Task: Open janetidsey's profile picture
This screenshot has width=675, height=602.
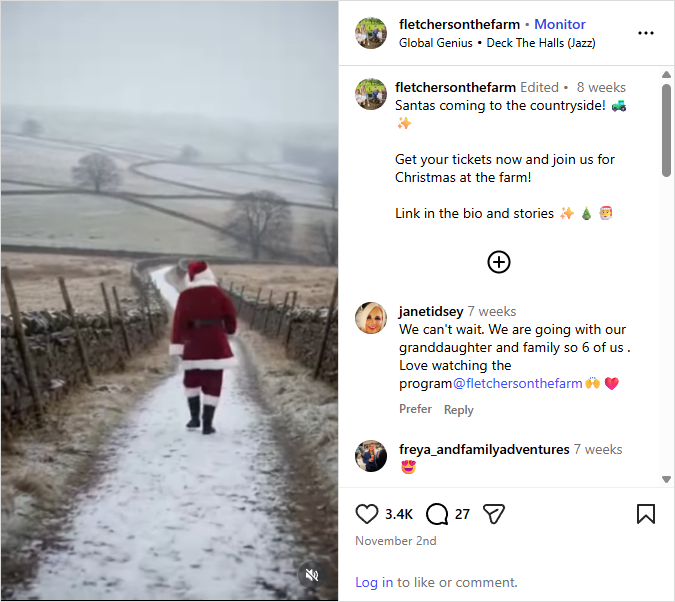Action: tap(371, 318)
